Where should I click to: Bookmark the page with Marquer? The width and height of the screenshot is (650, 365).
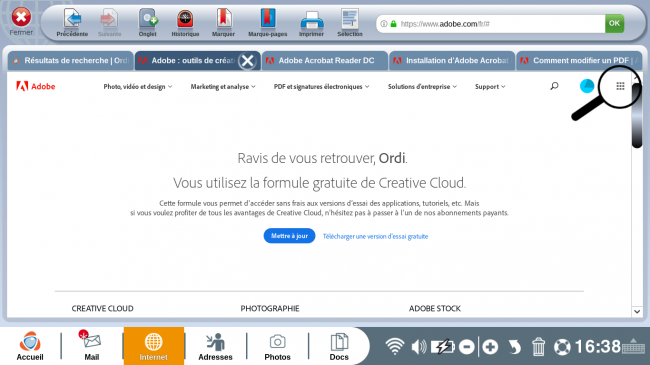[x=223, y=22]
